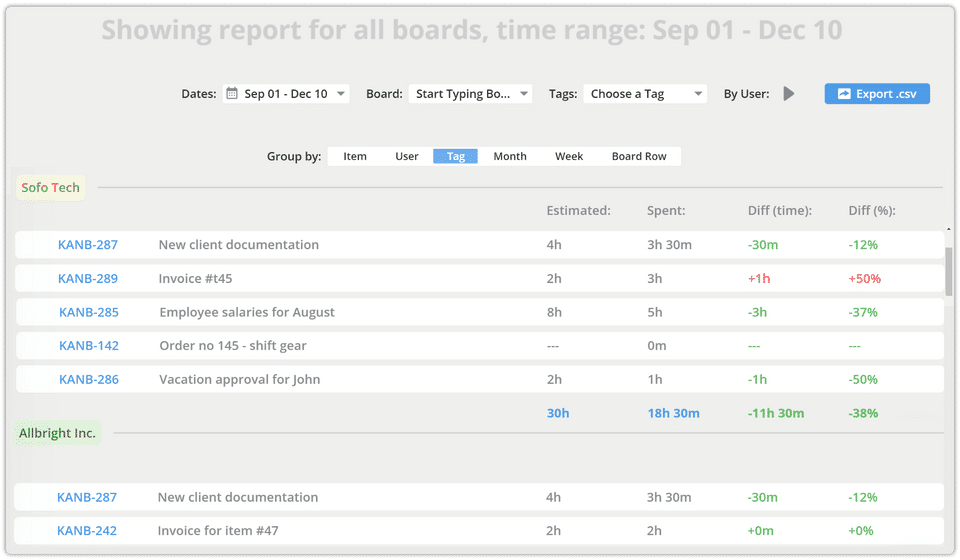
Task: Click the Allbright Inc. tag label
Action: [x=58, y=433]
